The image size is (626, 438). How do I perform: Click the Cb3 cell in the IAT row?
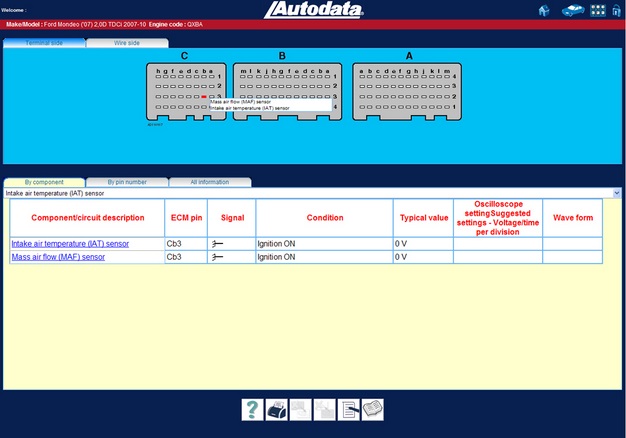[x=186, y=244]
